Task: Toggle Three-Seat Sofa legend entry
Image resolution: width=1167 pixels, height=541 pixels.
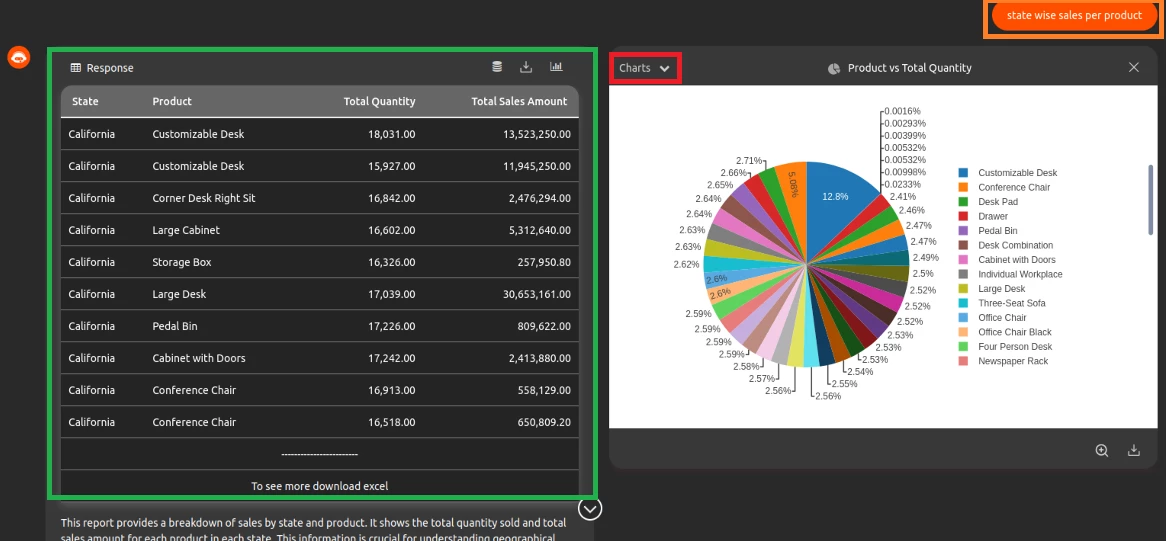Action: [x=1011, y=303]
